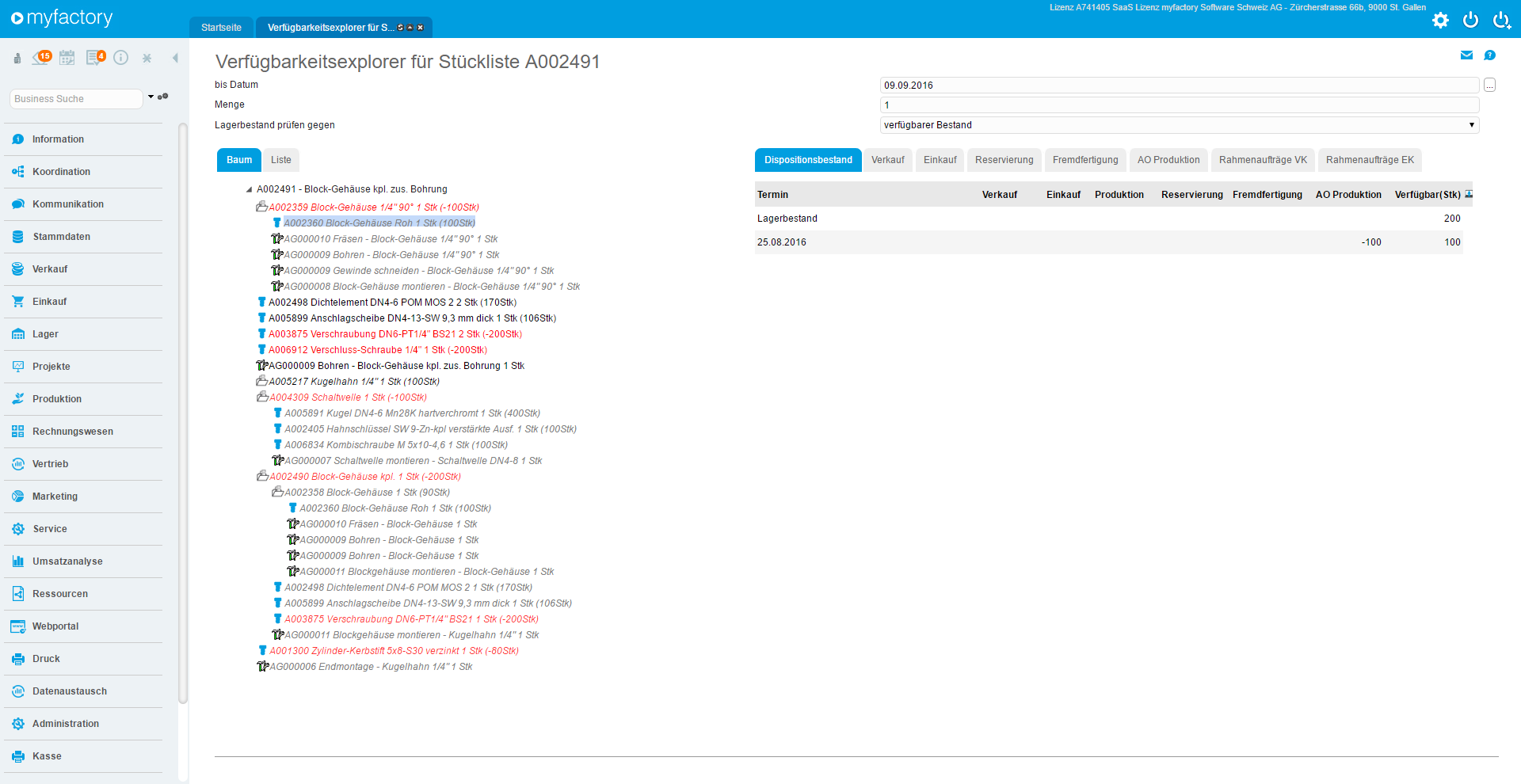Click the Menge input field
1521x784 pixels.
click(x=1179, y=105)
